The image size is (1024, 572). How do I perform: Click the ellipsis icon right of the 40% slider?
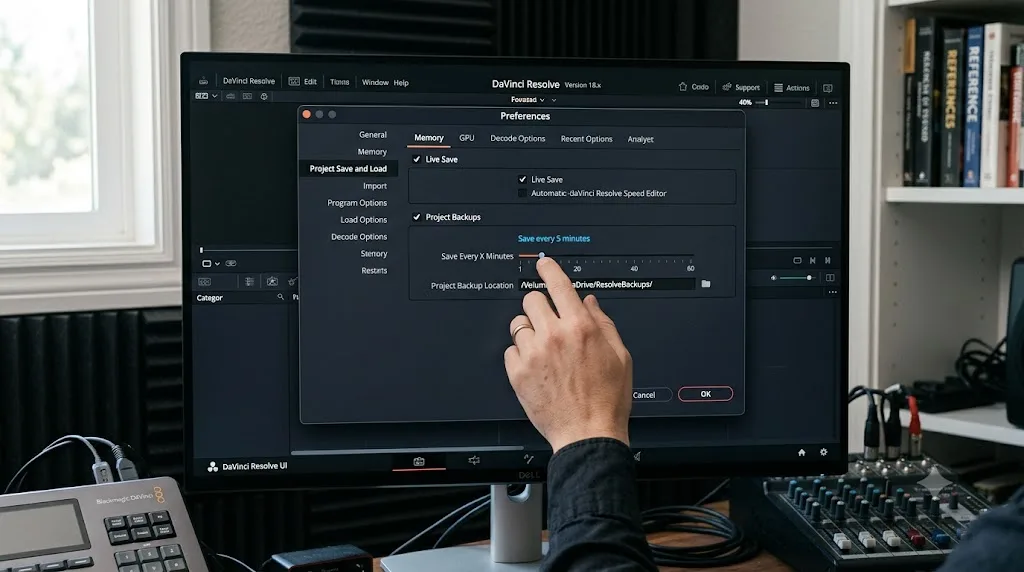[833, 103]
